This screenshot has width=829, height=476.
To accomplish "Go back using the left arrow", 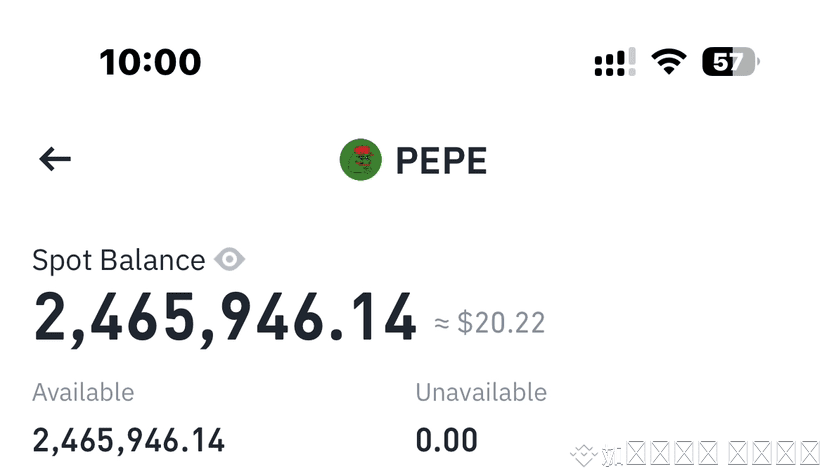I will tap(55, 159).
